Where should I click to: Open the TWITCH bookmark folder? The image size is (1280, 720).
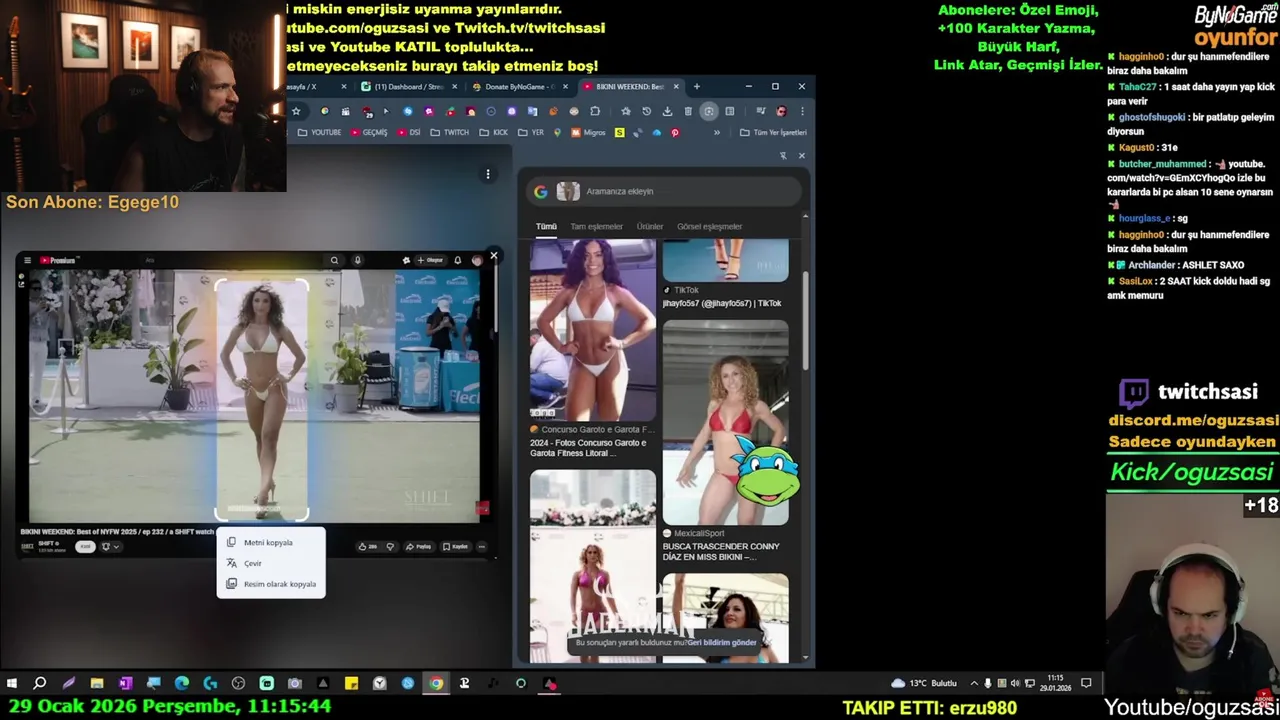click(x=450, y=132)
